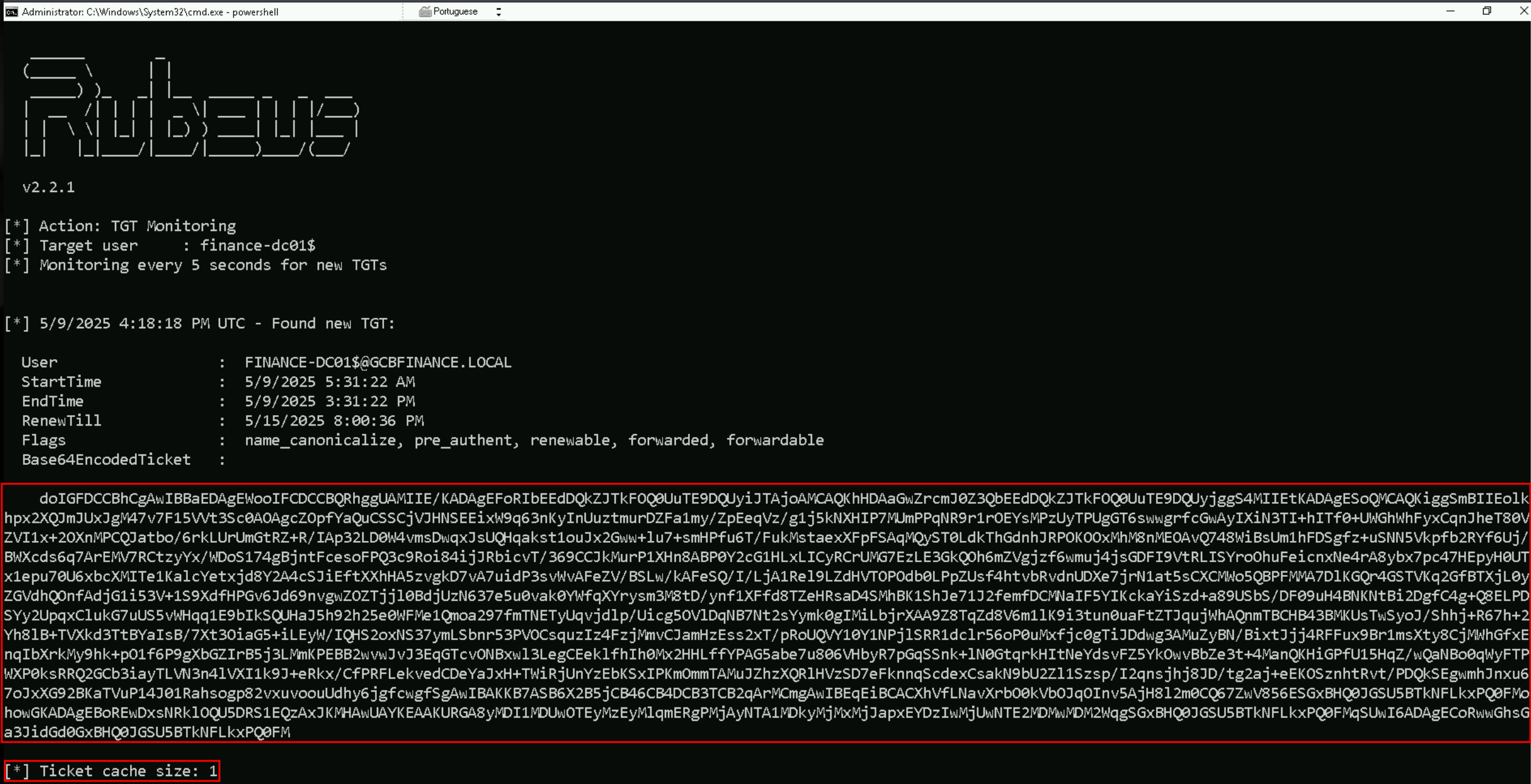Image resolution: width=1531 pixels, height=784 pixels.
Task: Click inside the highlighted Base64 ticket block
Action: click(766, 613)
